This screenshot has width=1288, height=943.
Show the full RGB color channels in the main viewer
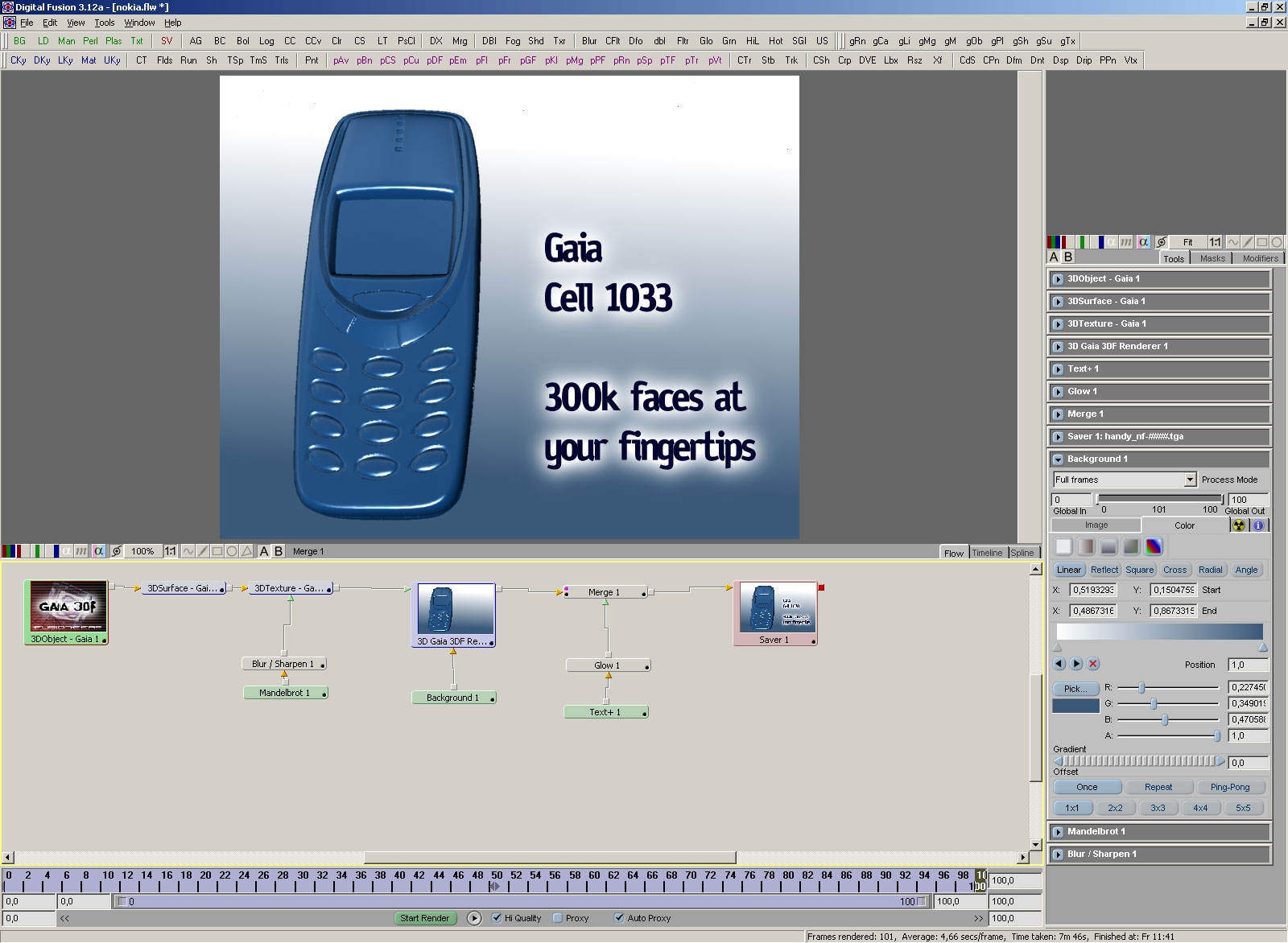(x=9, y=551)
